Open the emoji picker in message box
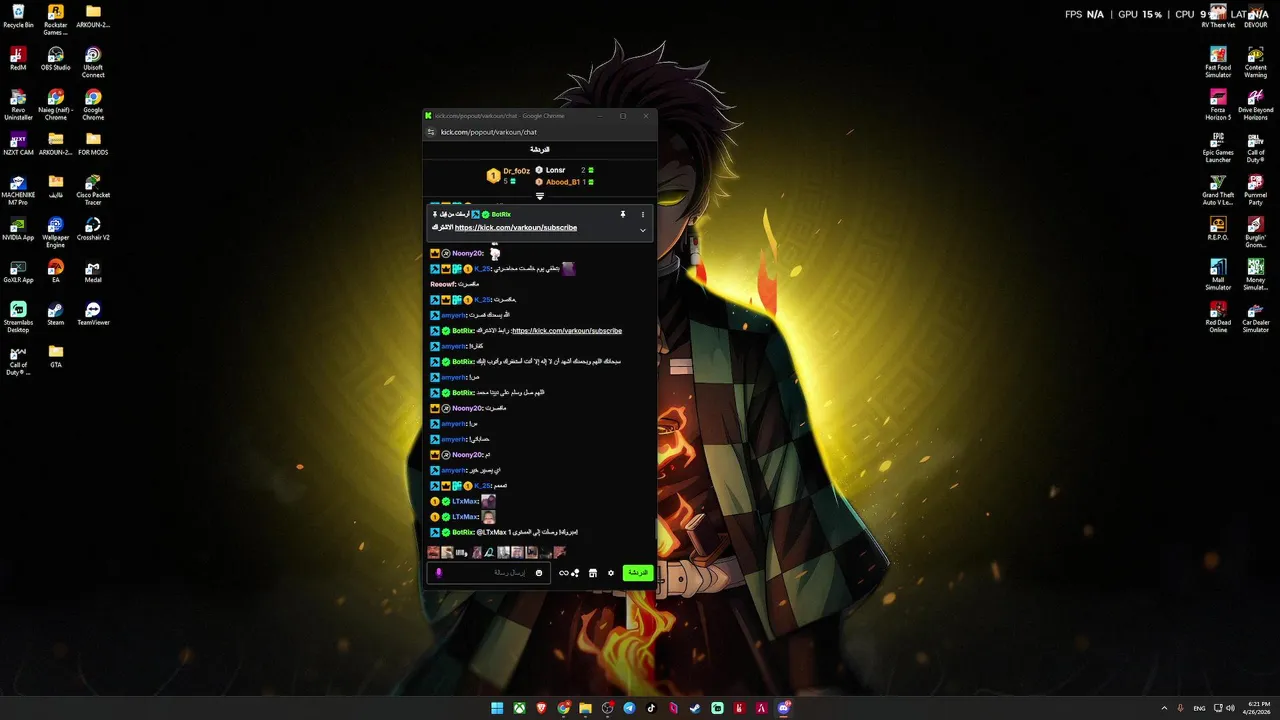The height and width of the screenshot is (720, 1280). [x=539, y=573]
